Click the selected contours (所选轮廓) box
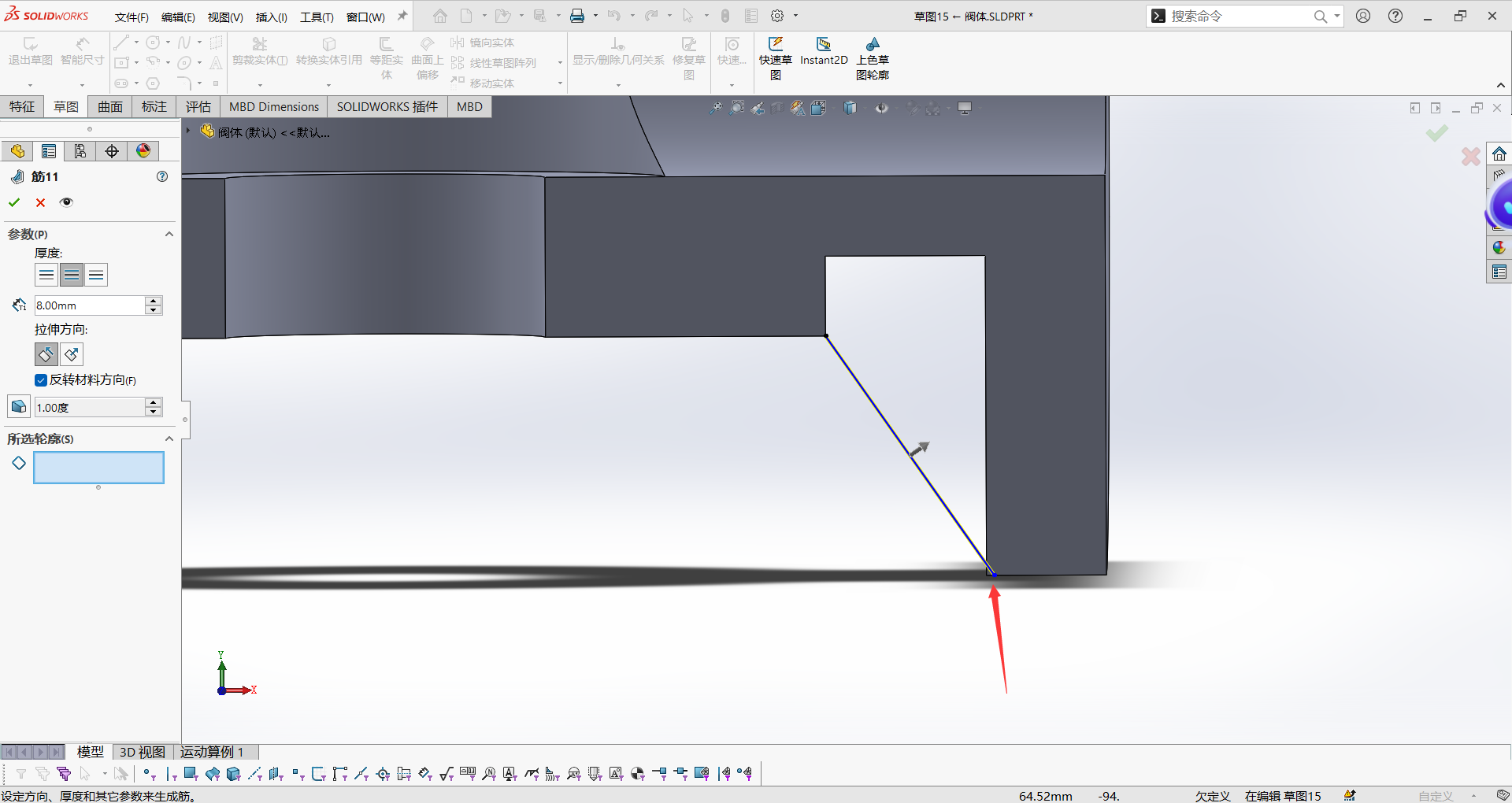 pos(98,468)
